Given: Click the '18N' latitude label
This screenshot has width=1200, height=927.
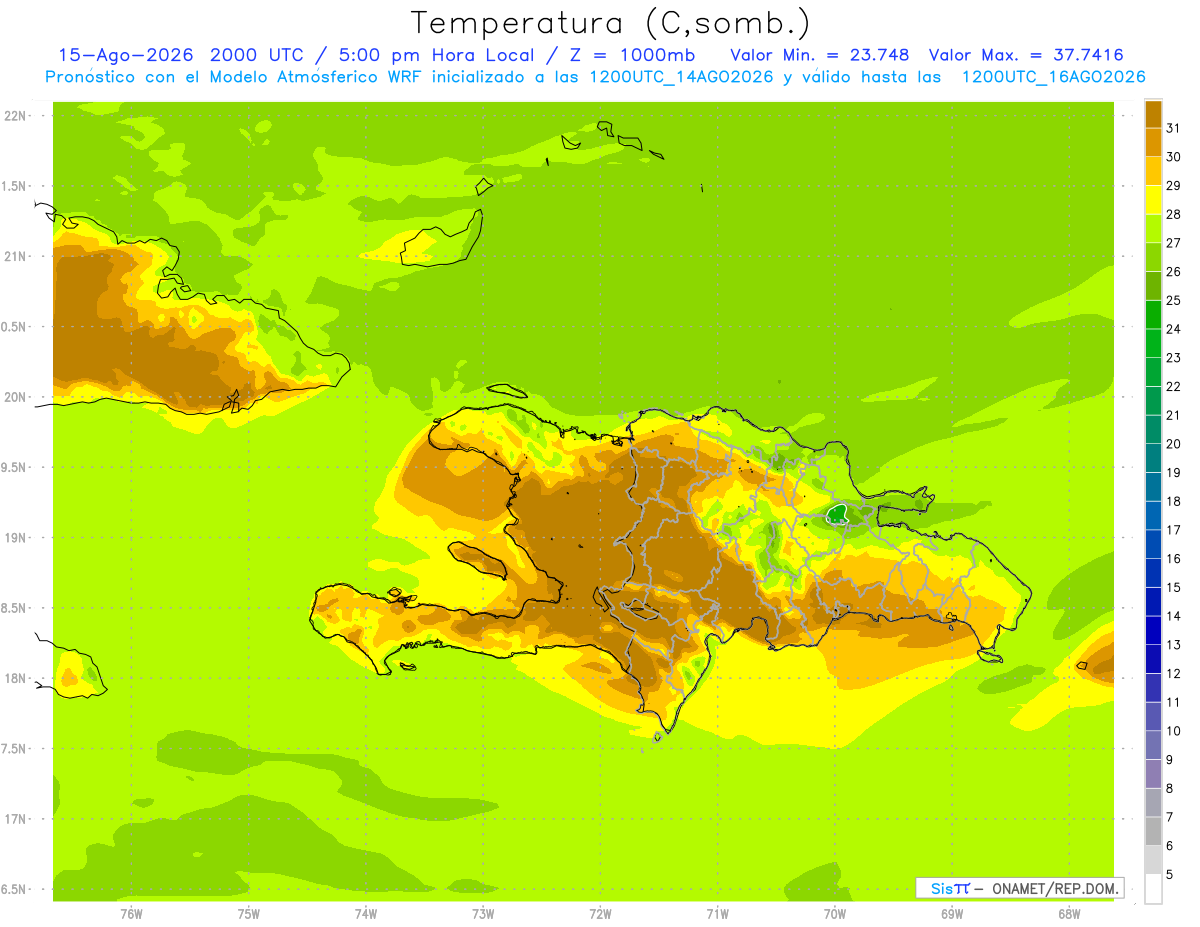Looking at the screenshot, I should [x=16, y=679].
